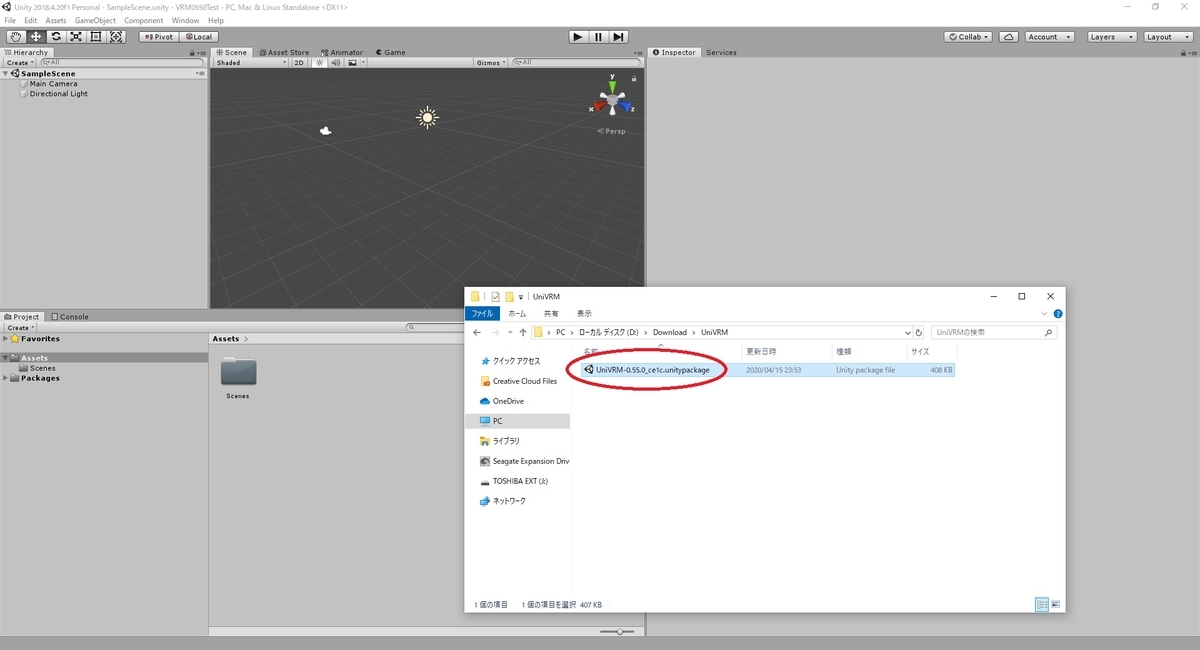The width and height of the screenshot is (1200, 650).
Task: Select the sun light gizmo in Scene
Action: pyautogui.click(x=428, y=118)
